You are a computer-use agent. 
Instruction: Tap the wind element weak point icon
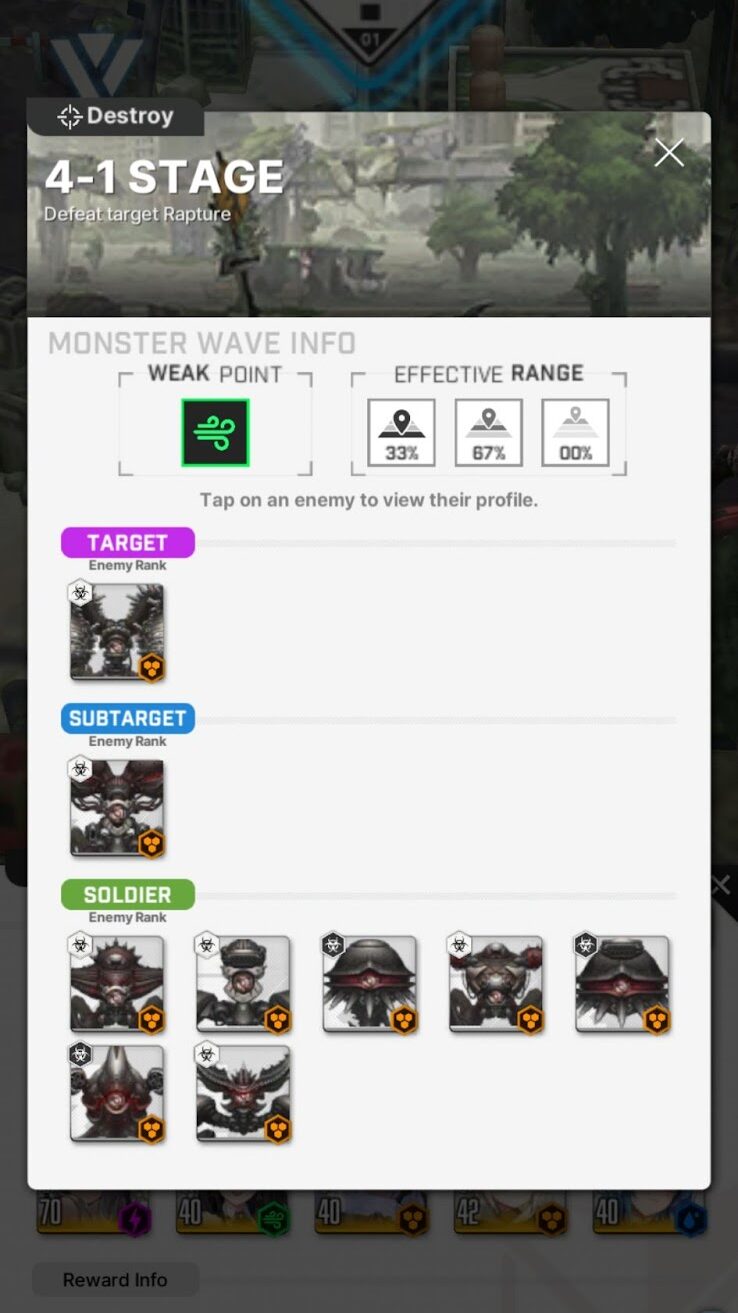[x=215, y=433]
